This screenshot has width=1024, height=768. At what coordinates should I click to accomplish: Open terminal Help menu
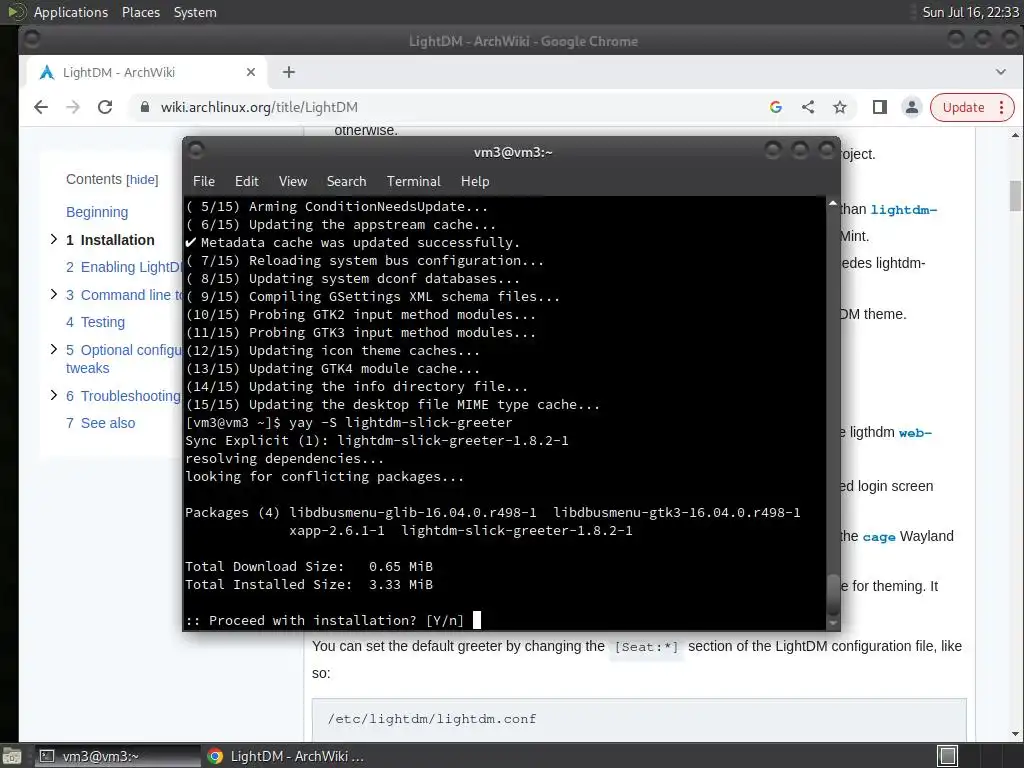tap(475, 182)
